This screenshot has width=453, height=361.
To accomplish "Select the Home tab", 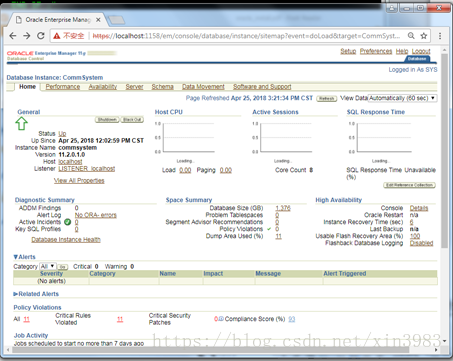I will coord(27,87).
